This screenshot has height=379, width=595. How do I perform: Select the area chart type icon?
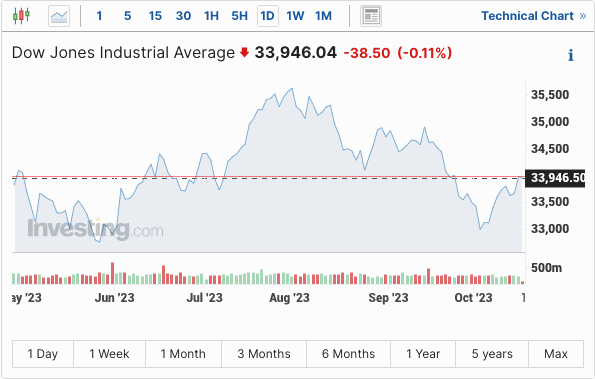click(x=59, y=16)
